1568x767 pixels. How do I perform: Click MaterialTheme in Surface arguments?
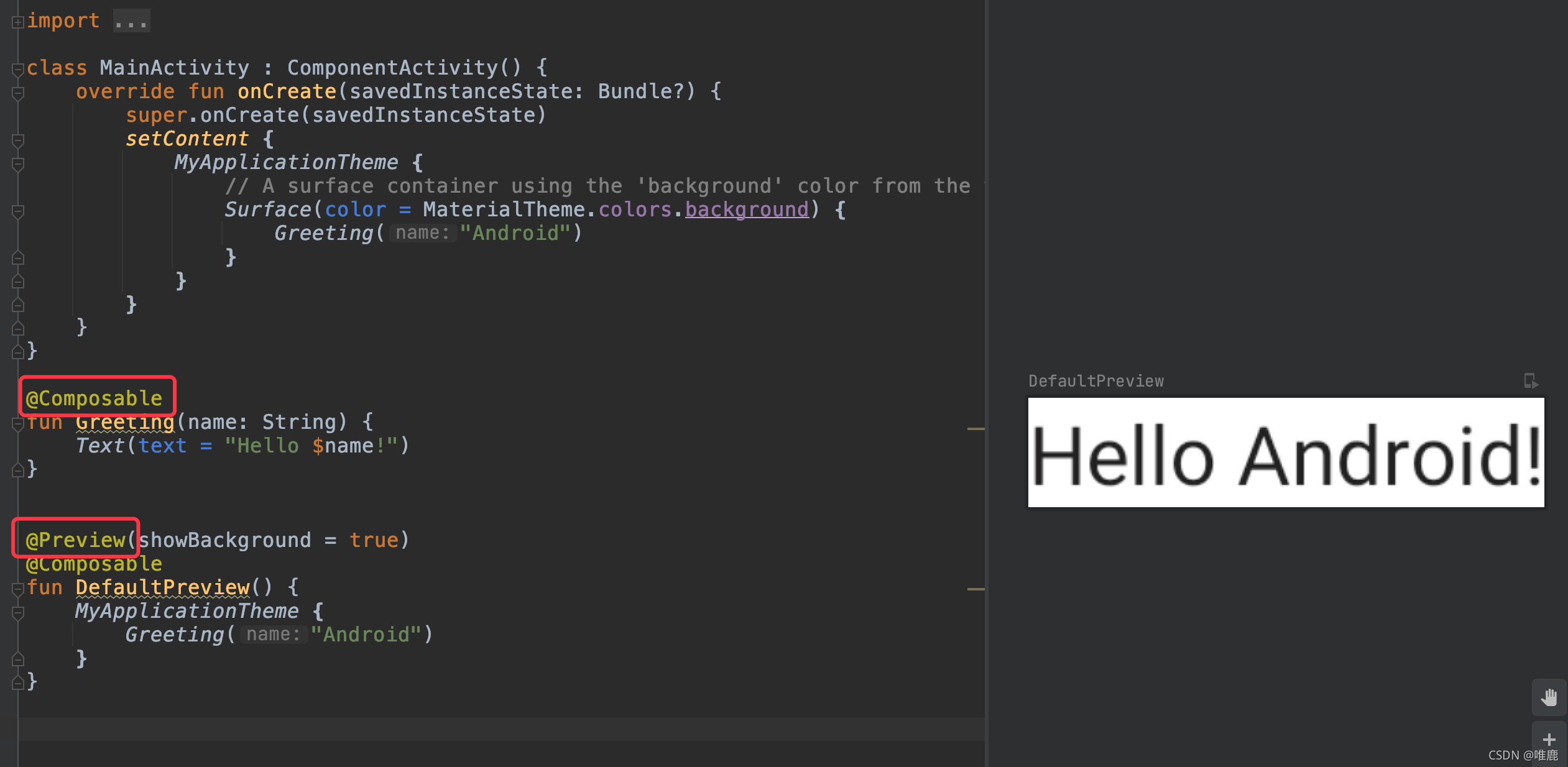point(504,209)
